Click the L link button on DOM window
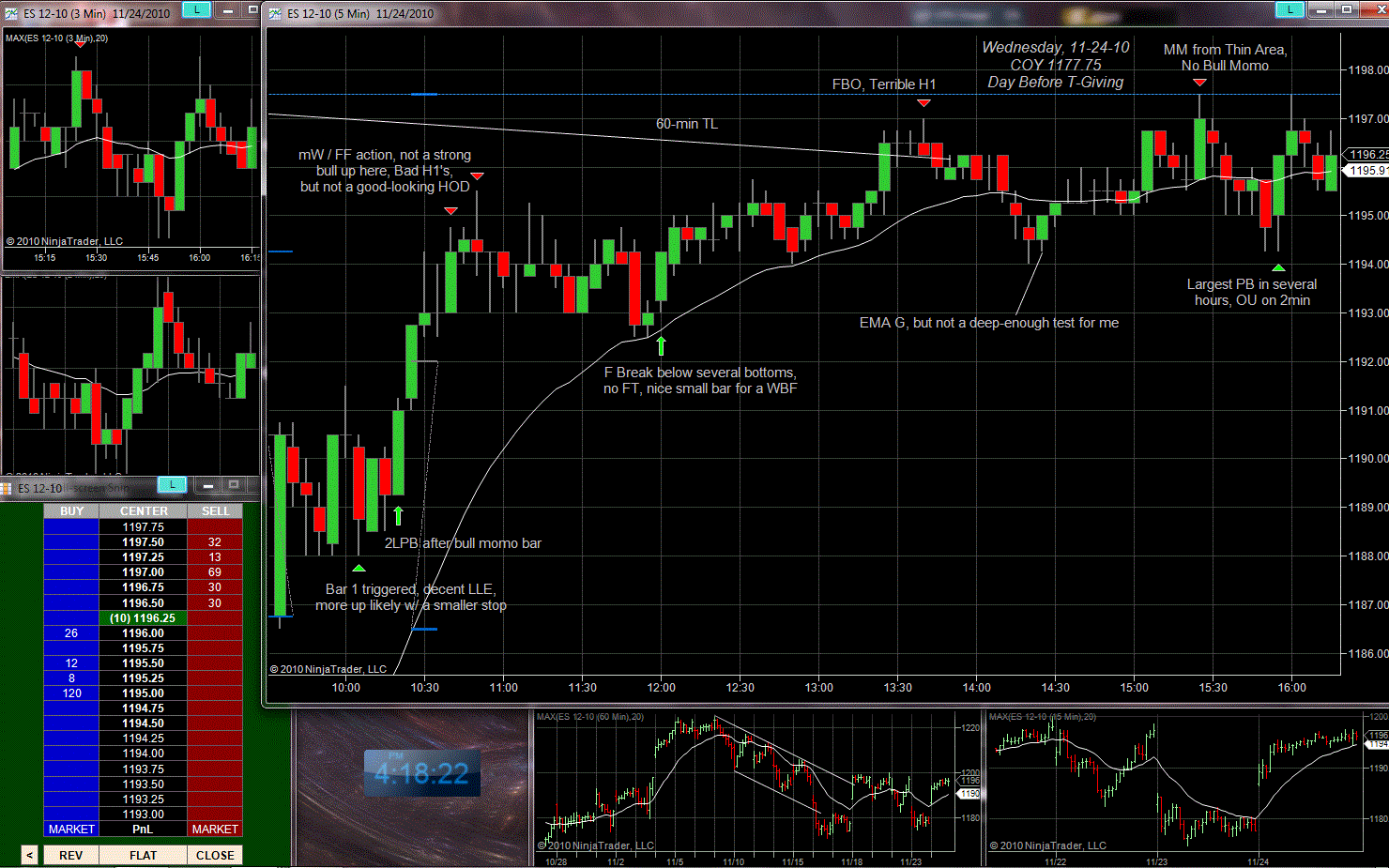Viewport: 1389px width, 868px height. pos(172,484)
